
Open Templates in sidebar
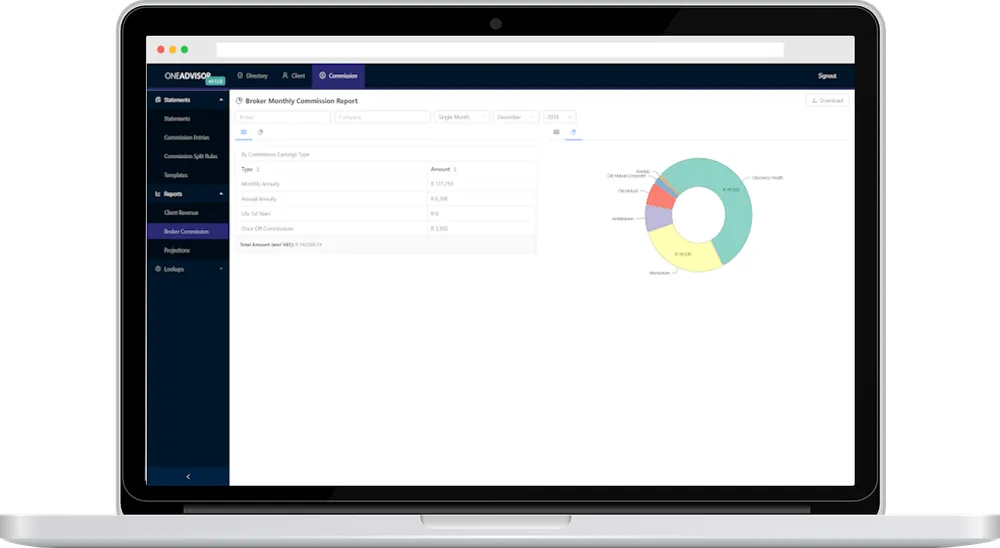pyautogui.click(x=175, y=175)
